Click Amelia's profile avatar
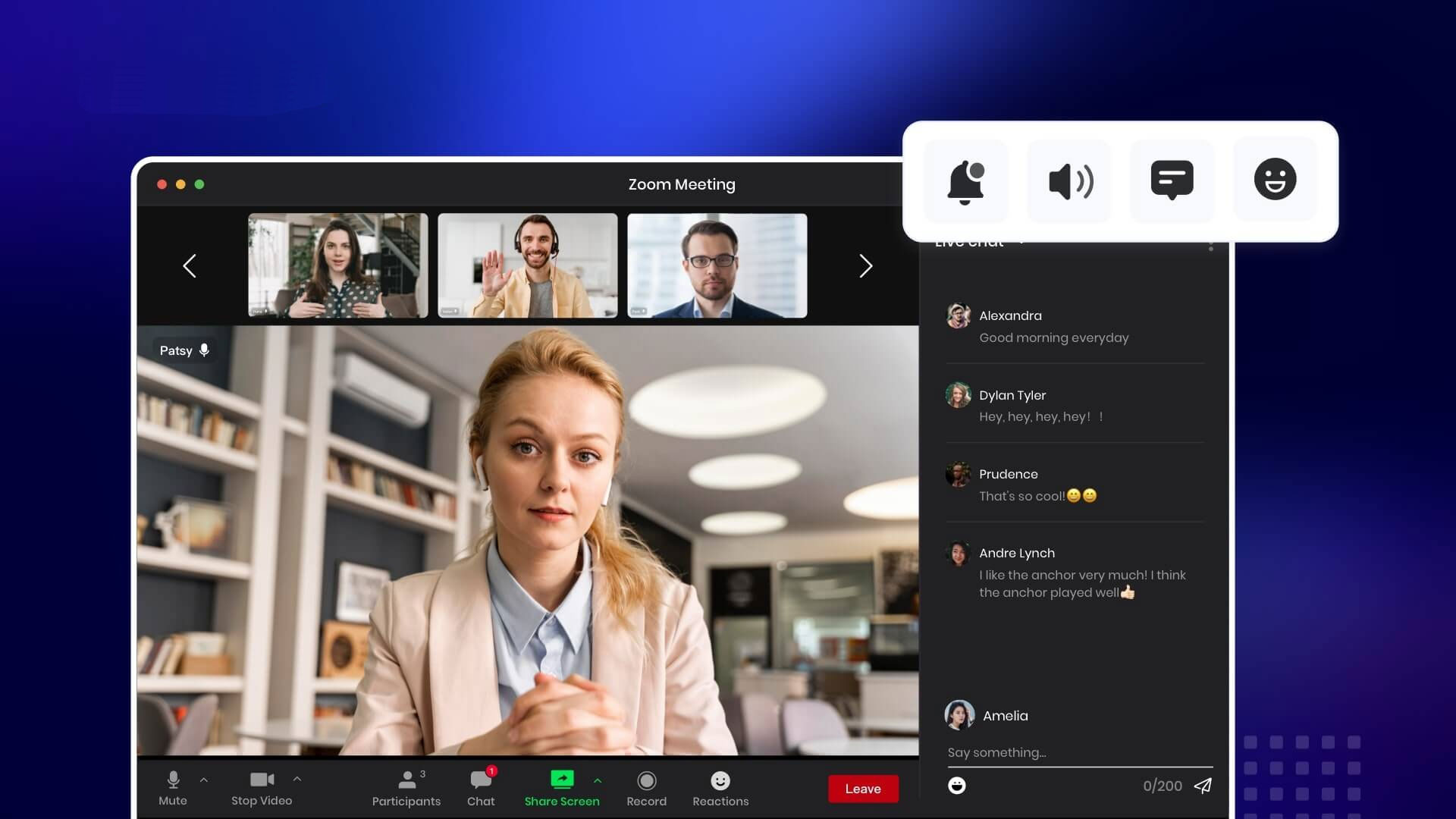 tap(960, 715)
